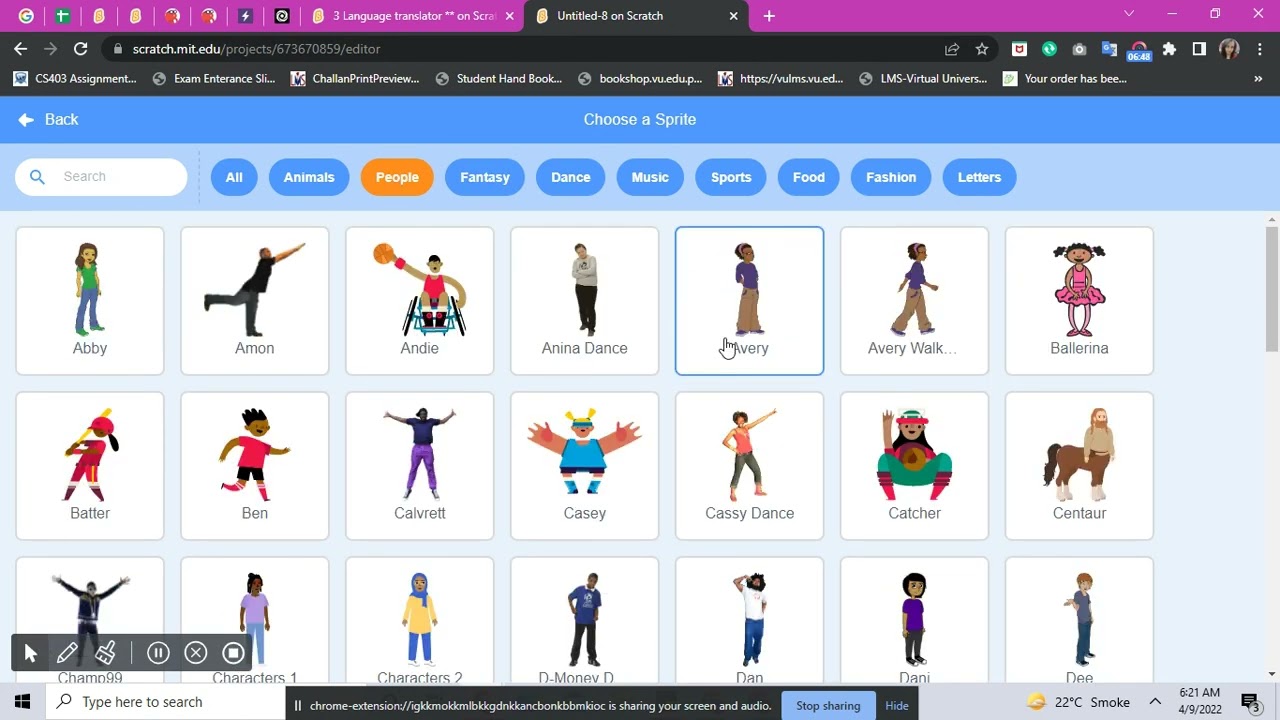This screenshot has width=1280, height=720.
Task: Choose the Characters 2 sprite
Action: pos(420,620)
